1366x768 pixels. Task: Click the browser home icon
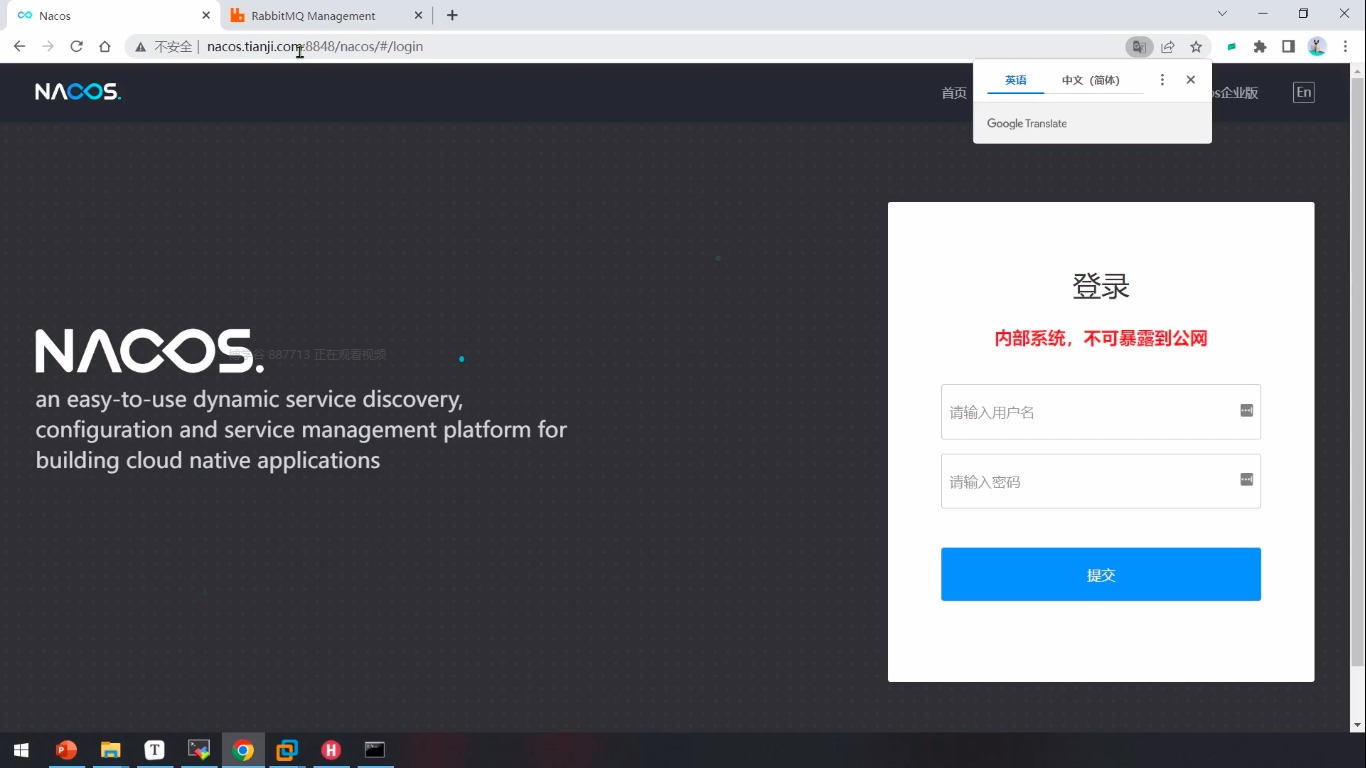[x=105, y=46]
